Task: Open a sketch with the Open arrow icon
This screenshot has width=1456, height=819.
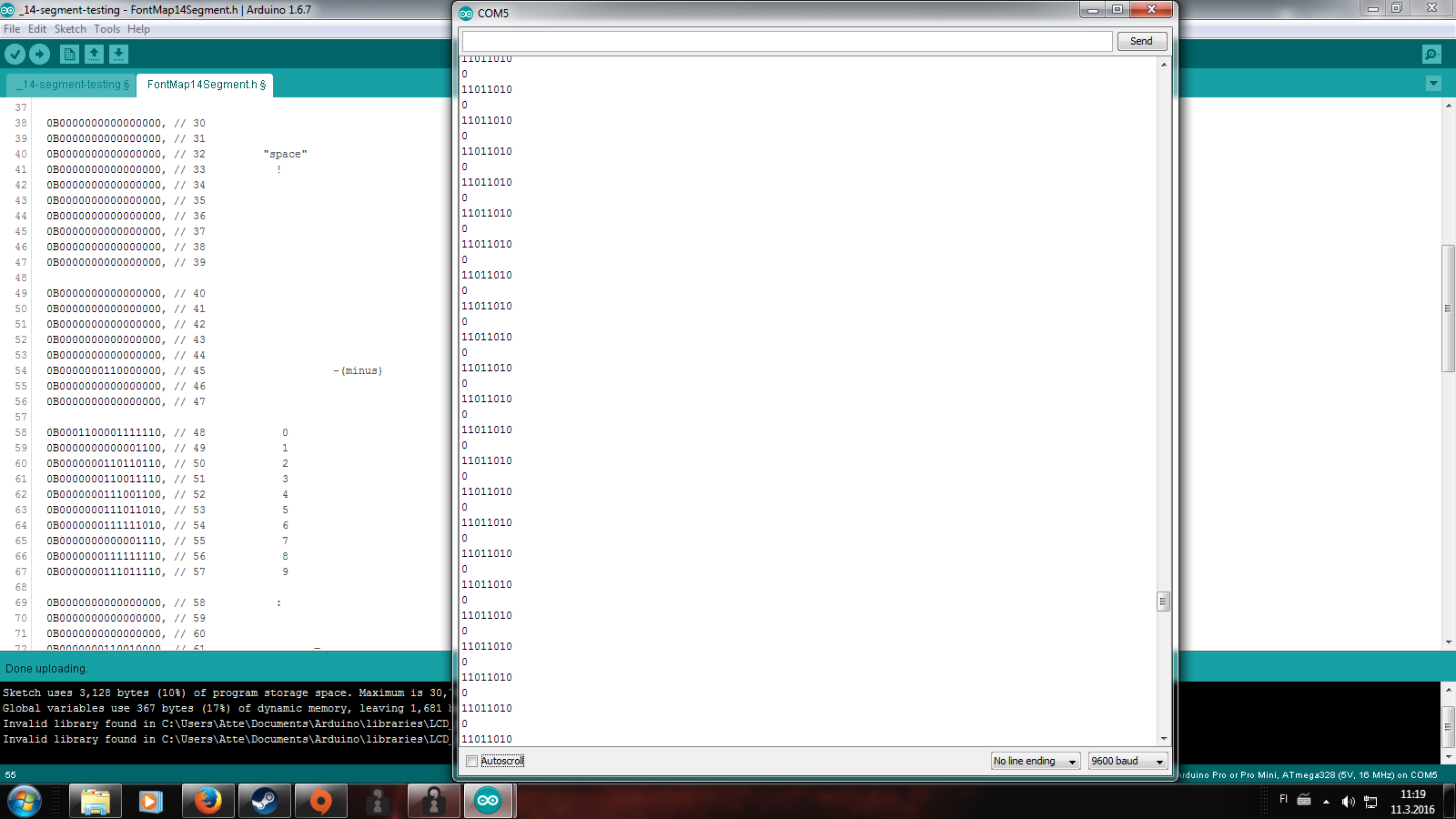Action: click(x=94, y=55)
